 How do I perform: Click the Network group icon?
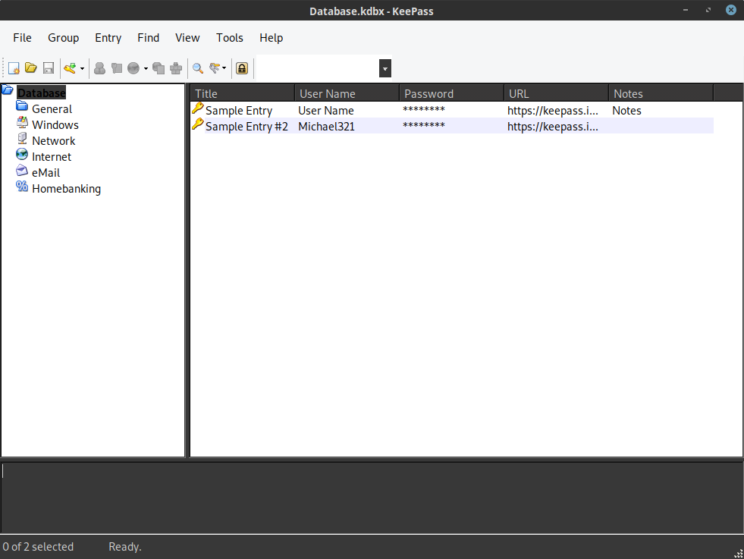22,138
